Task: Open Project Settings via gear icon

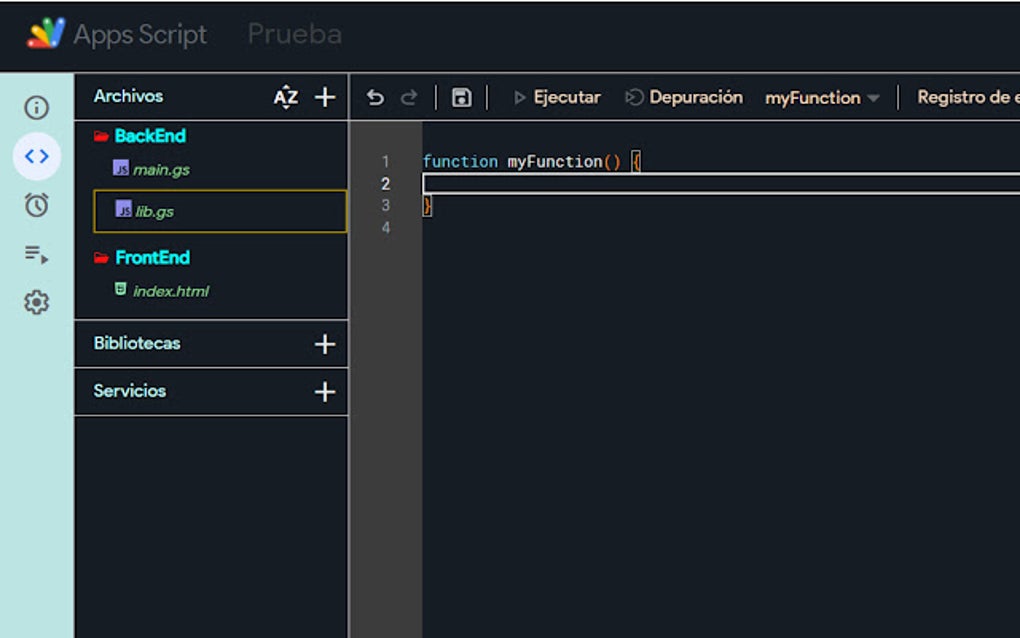Action: (x=36, y=302)
